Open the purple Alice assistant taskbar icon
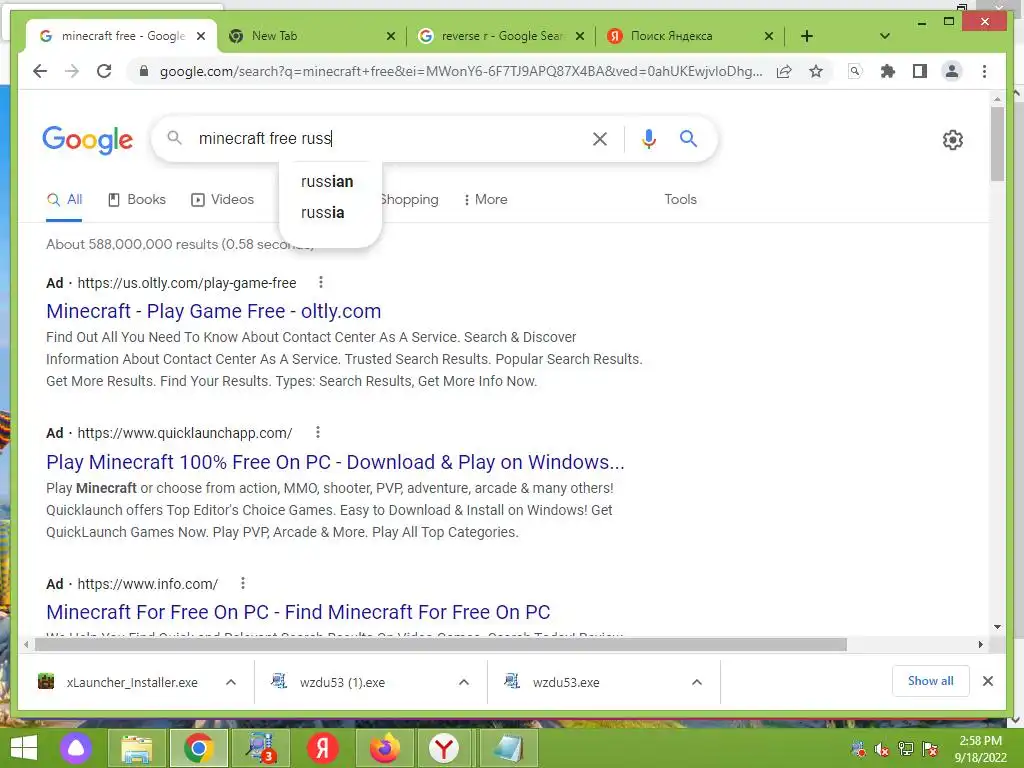 (76, 748)
